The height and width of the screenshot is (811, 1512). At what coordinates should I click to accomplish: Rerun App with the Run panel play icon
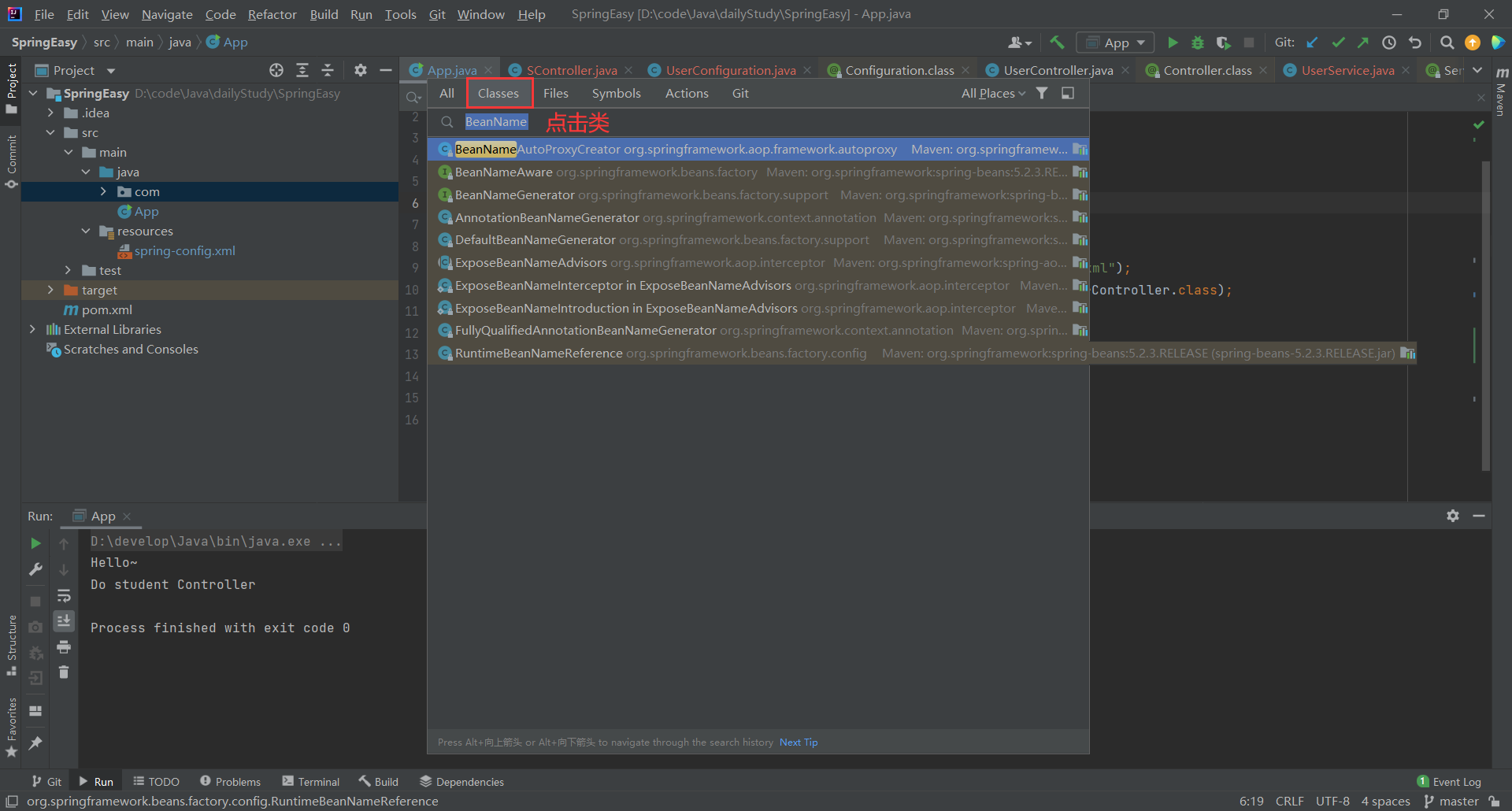pos(35,543)
